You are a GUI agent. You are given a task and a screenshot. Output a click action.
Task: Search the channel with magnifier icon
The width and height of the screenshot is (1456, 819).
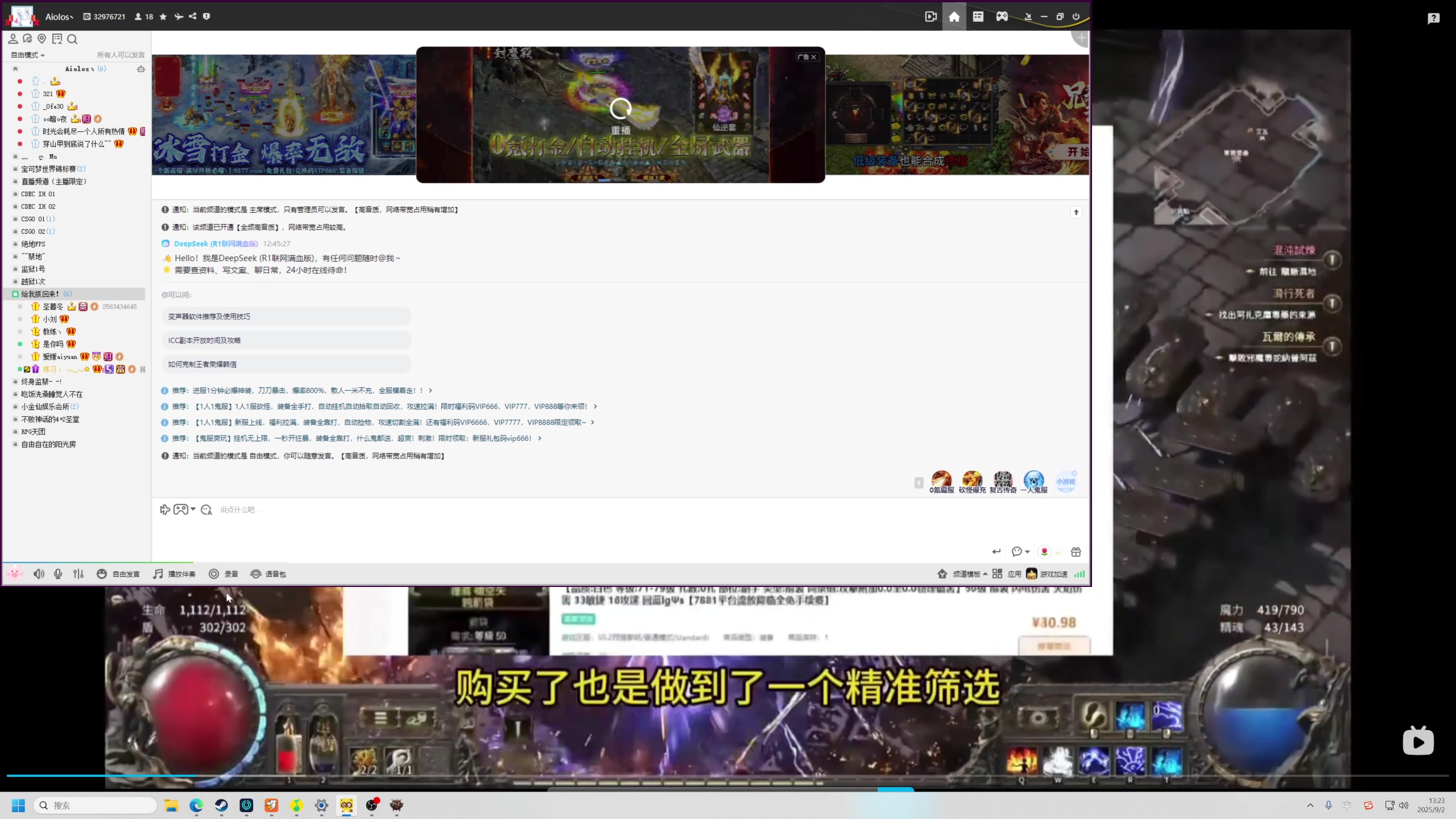coord(72,39)
